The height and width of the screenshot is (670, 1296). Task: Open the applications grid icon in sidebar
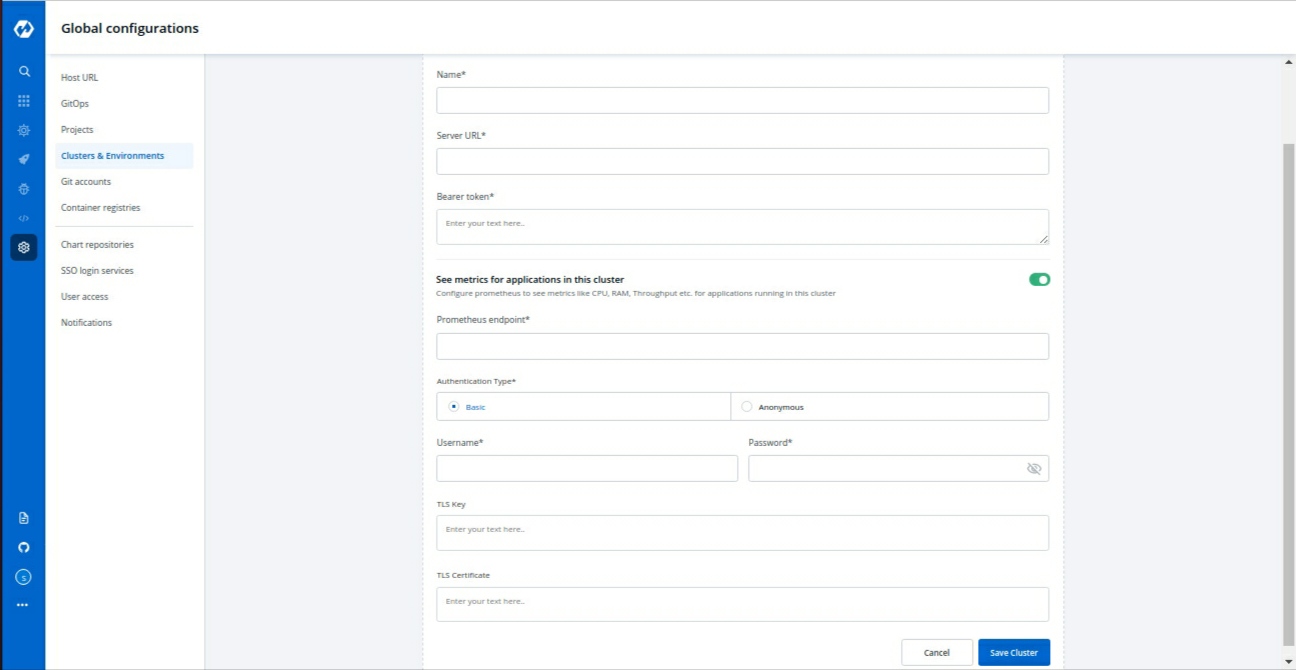[x=24, y=101]
